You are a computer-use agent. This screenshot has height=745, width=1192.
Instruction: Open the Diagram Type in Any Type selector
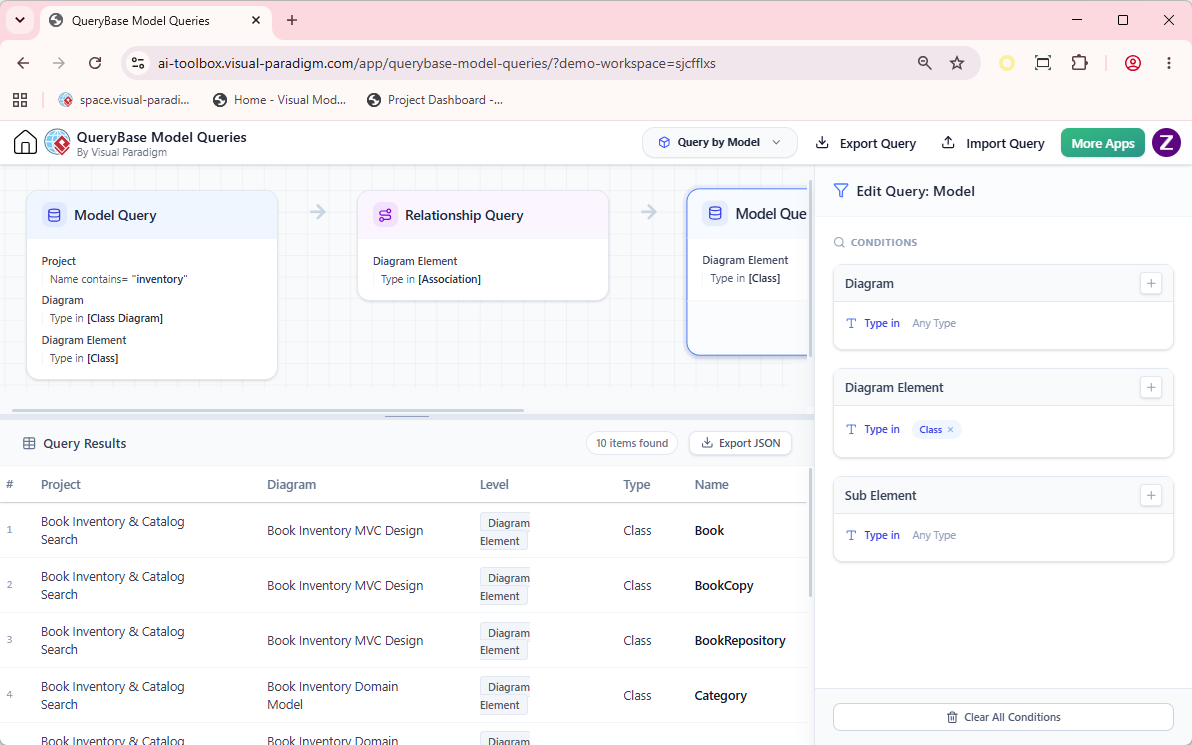point(934,323)
